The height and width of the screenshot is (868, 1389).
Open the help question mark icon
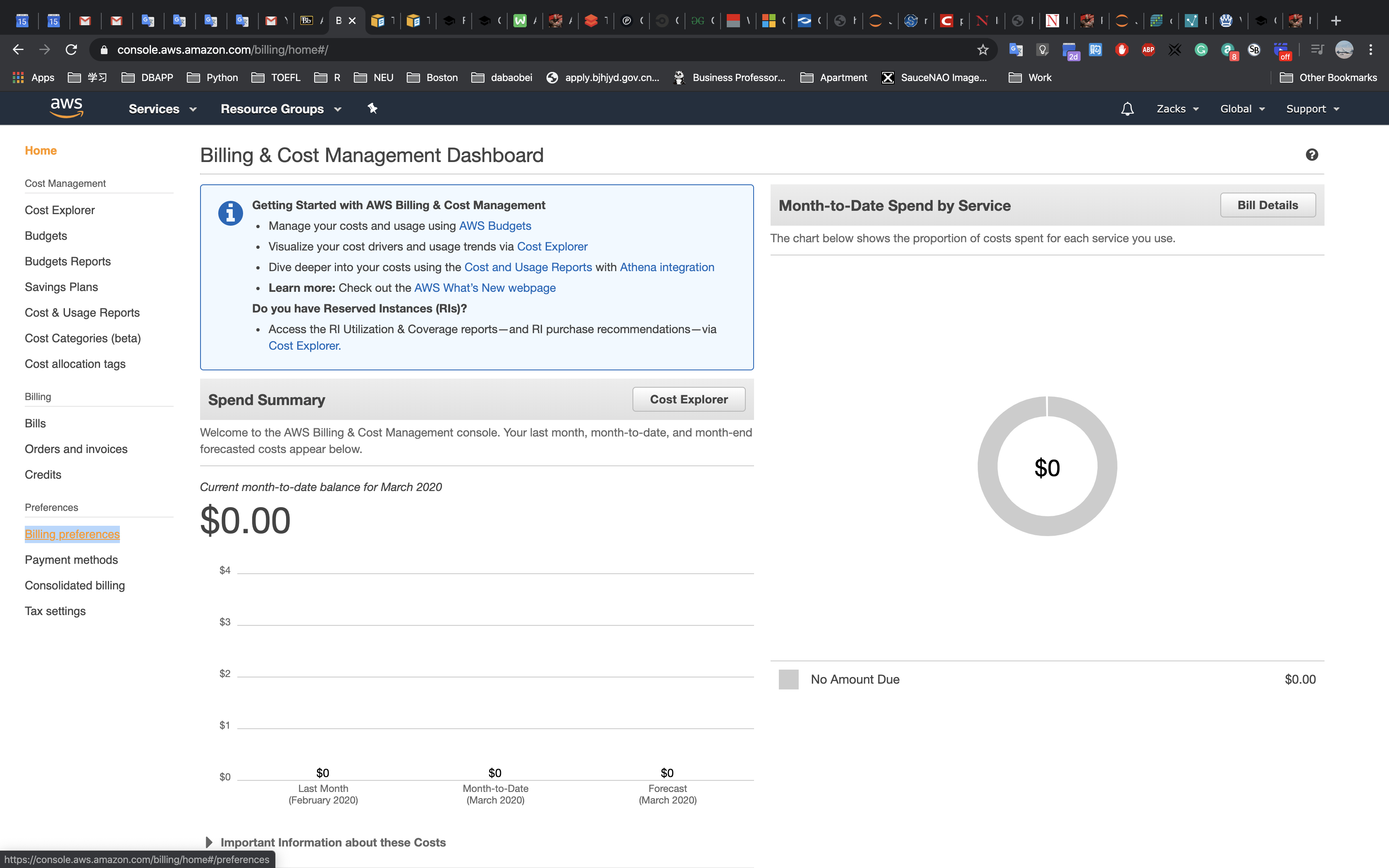(1312, 155)
